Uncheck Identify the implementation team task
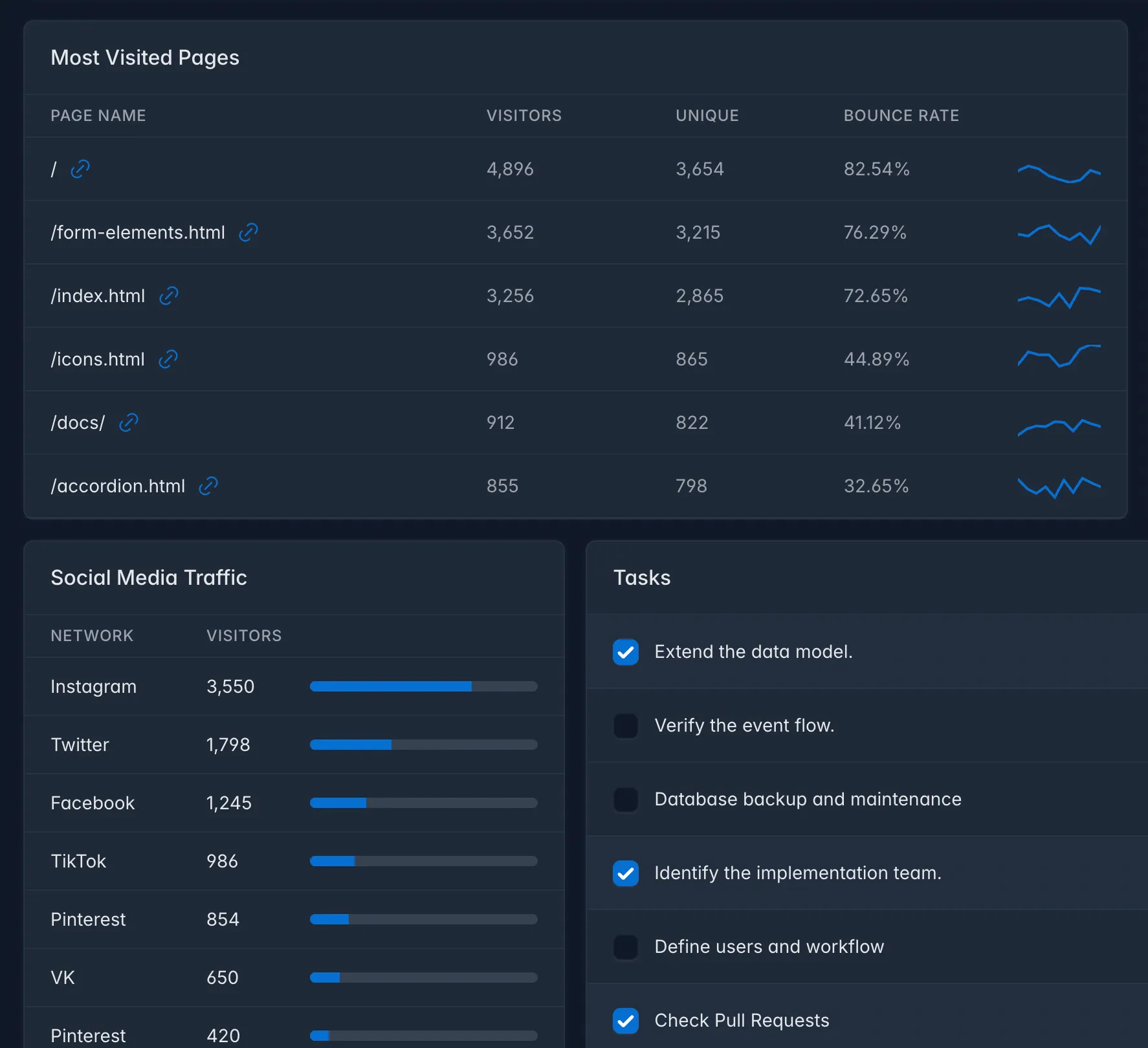 pyautogui.click(x=626, y=873)
